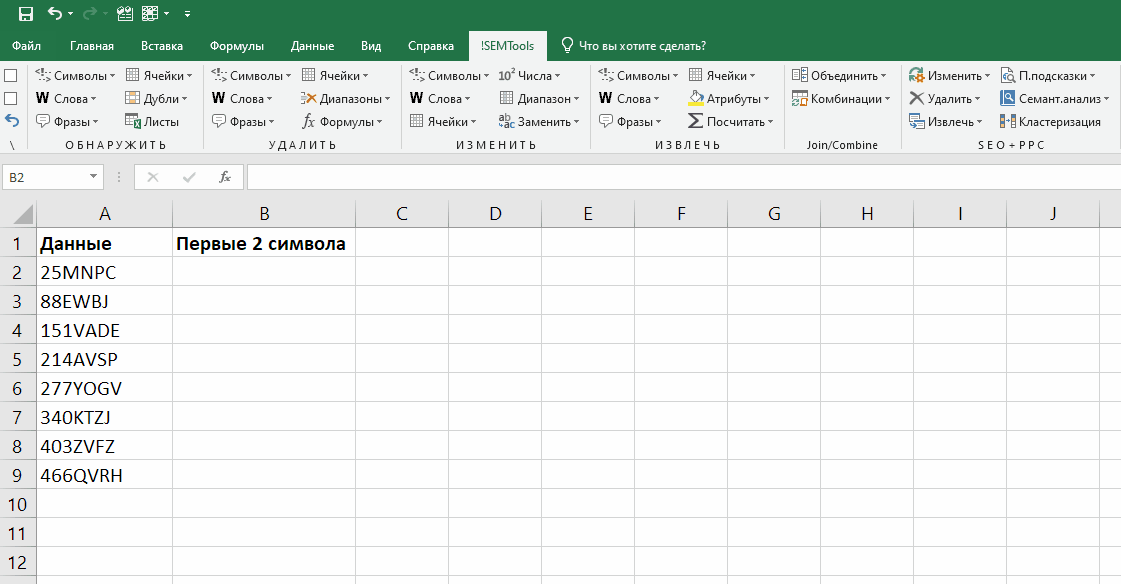Open Слова dropdown in ИЗМЕНИТЬ group

coord(440,99)
